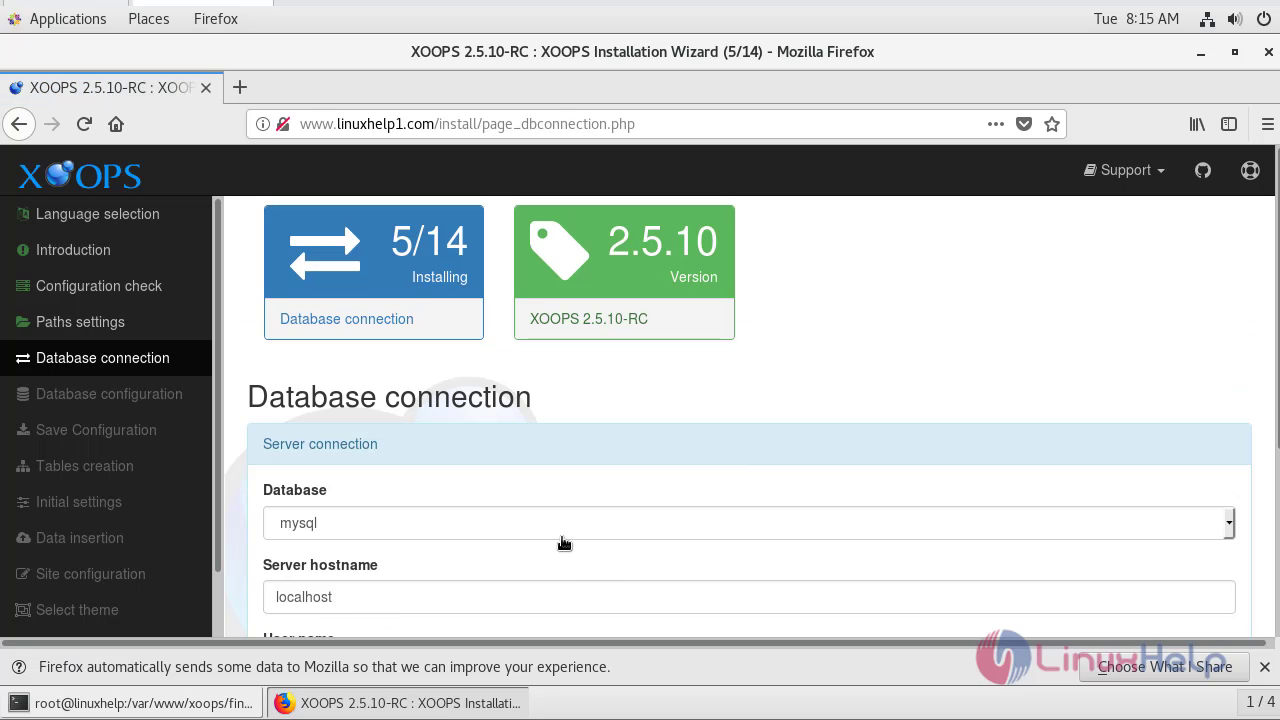The height and width of the screenshot is (720, 1280).
Task: Click Save Configuration sidebar item
Action: click(106, 430)
